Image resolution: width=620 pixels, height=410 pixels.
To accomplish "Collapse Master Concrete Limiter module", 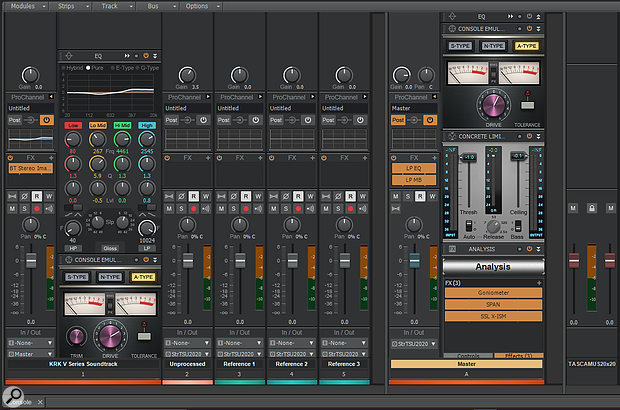I will tap(538, 136).
